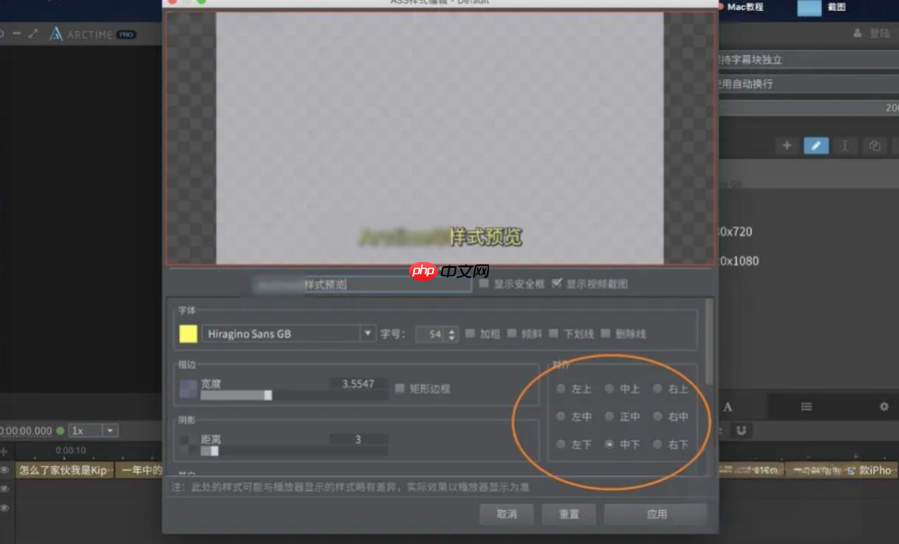Open the Mac教程 item on desktop

[745, 7]
